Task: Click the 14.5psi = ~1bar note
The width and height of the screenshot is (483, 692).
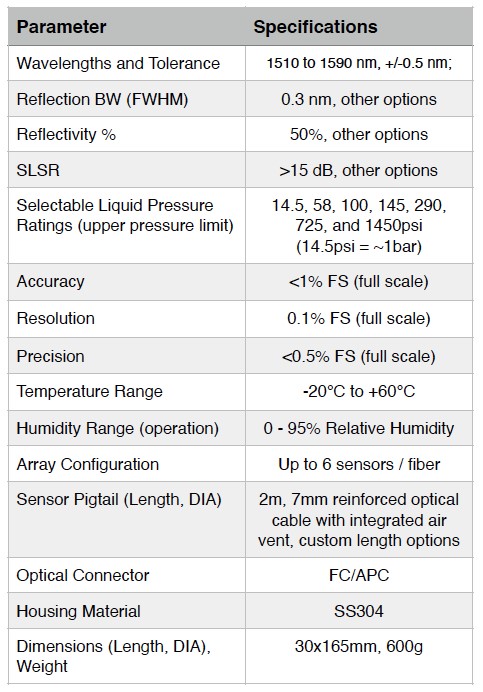Action: pyautogui.click(x=358, y=246)
